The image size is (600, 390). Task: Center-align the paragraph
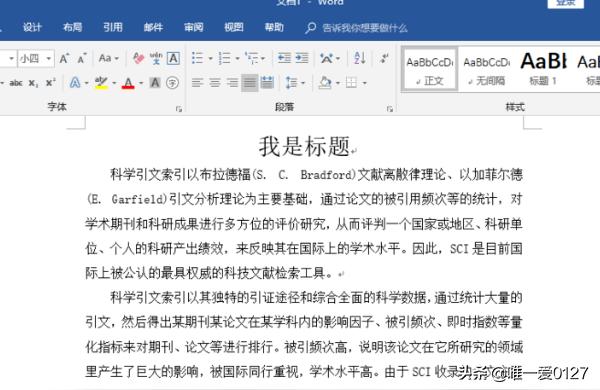pos(215,83)
